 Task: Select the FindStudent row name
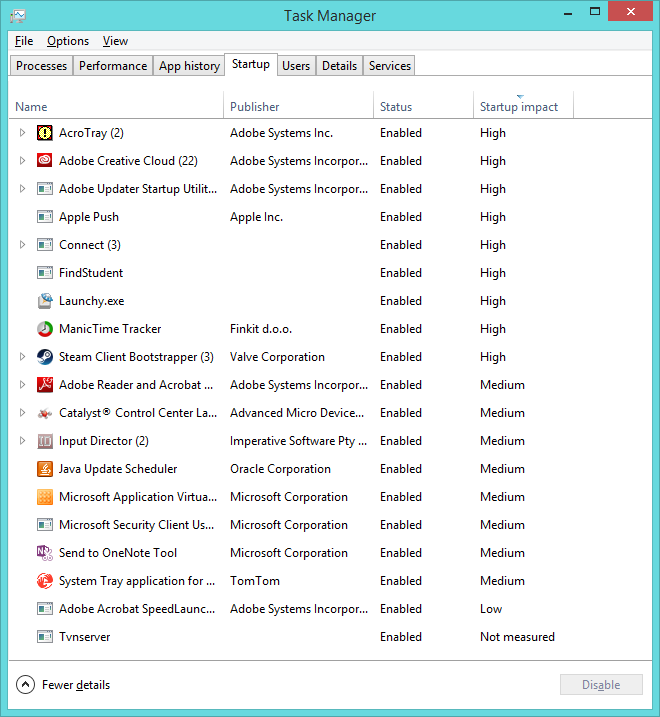click(x=91, y=273)
